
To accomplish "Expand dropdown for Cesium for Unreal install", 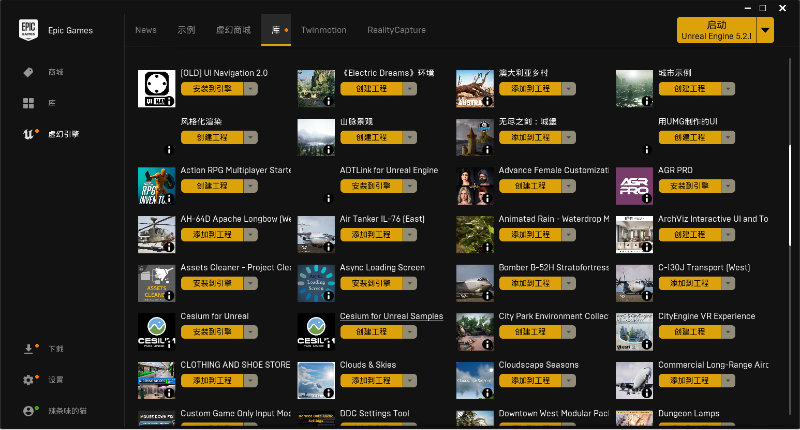I will tap(251, 332).
